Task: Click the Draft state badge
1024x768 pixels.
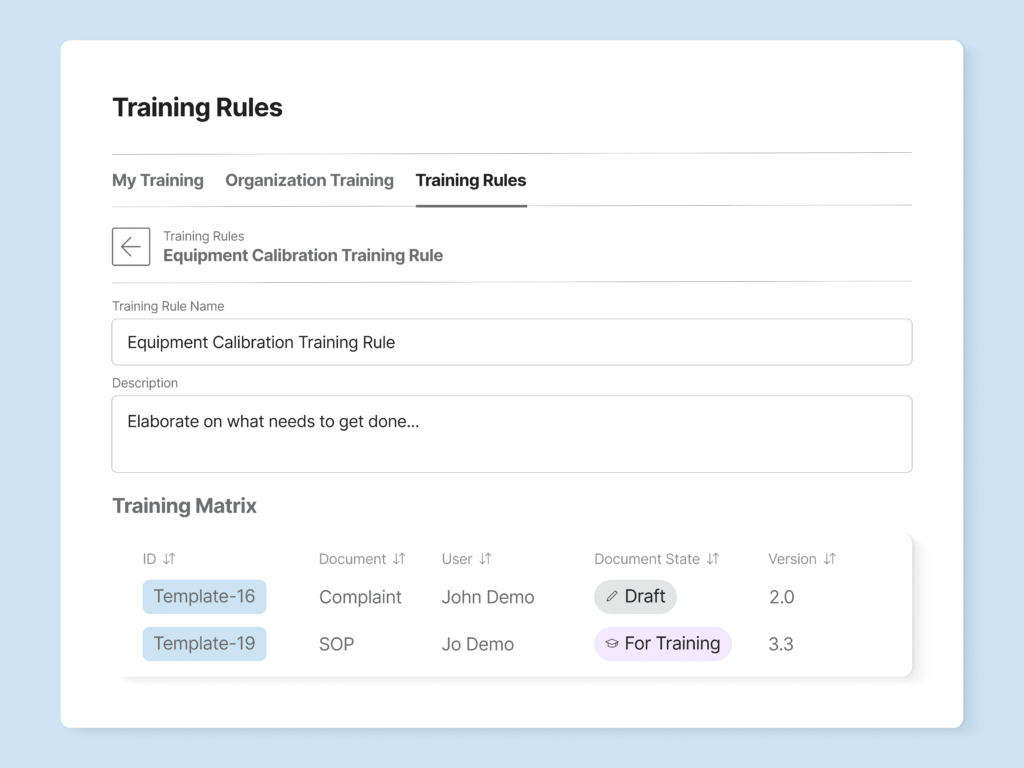Action: tap(636, 597)
